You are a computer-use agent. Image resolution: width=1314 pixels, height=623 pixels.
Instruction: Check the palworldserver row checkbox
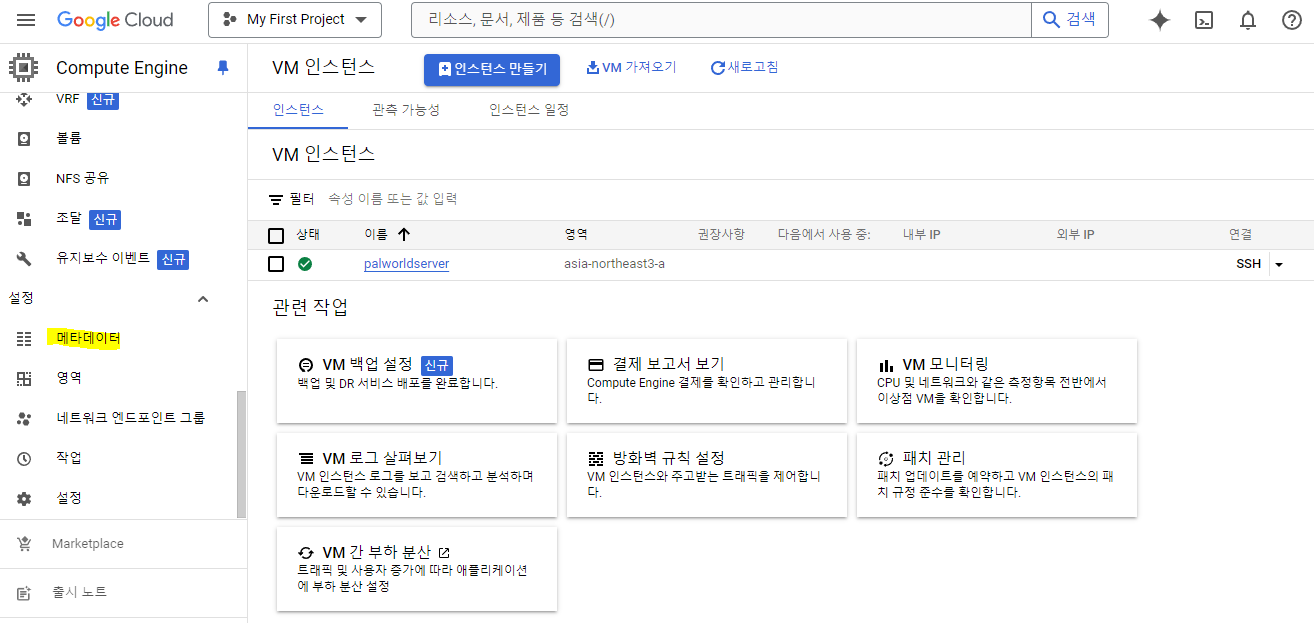tap(277, 264)
